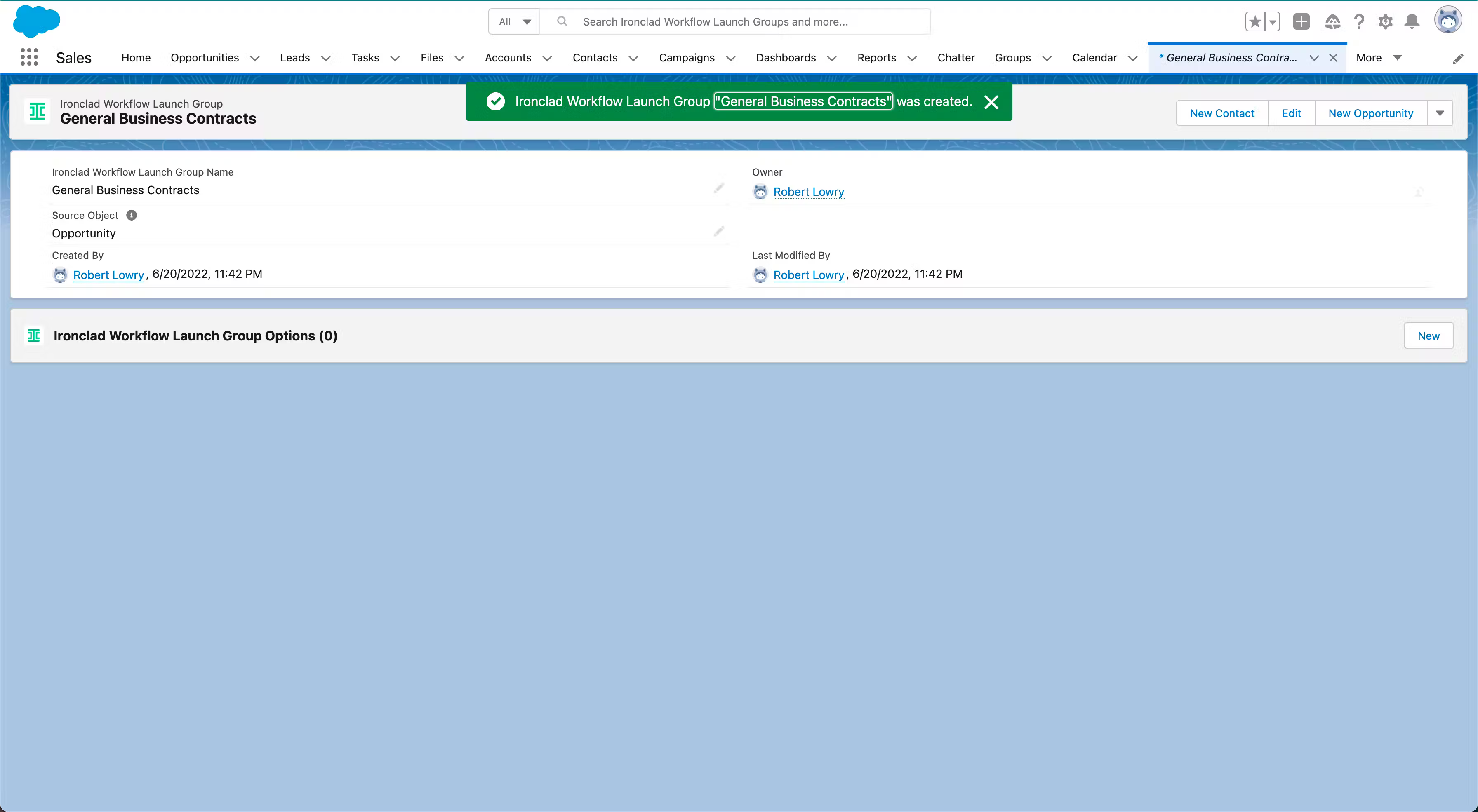The height and width of the screenshot is (812, 1478).
Task: Click the New Contact button
Action: (1222, 113)
